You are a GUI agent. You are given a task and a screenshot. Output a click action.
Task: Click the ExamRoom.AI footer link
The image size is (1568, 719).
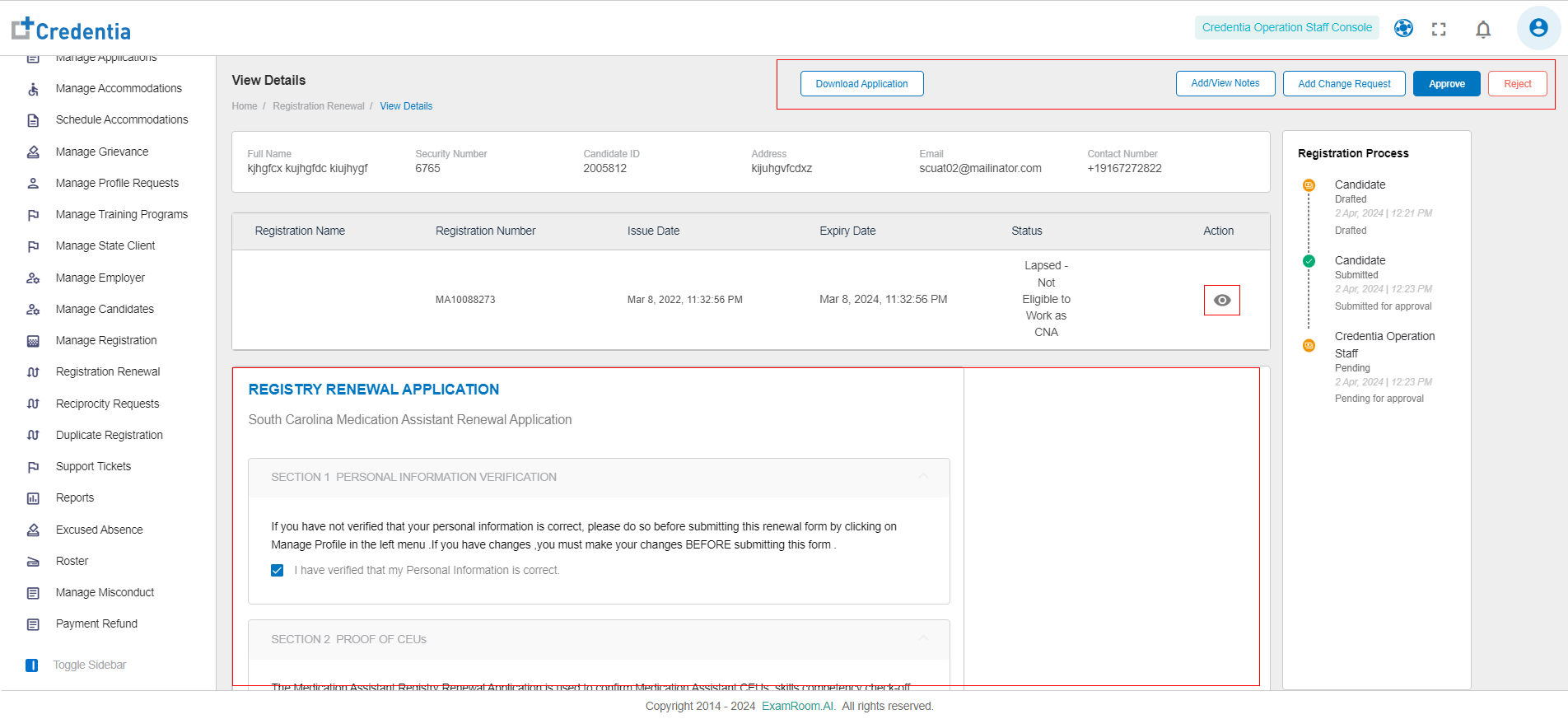click(798, 707)
